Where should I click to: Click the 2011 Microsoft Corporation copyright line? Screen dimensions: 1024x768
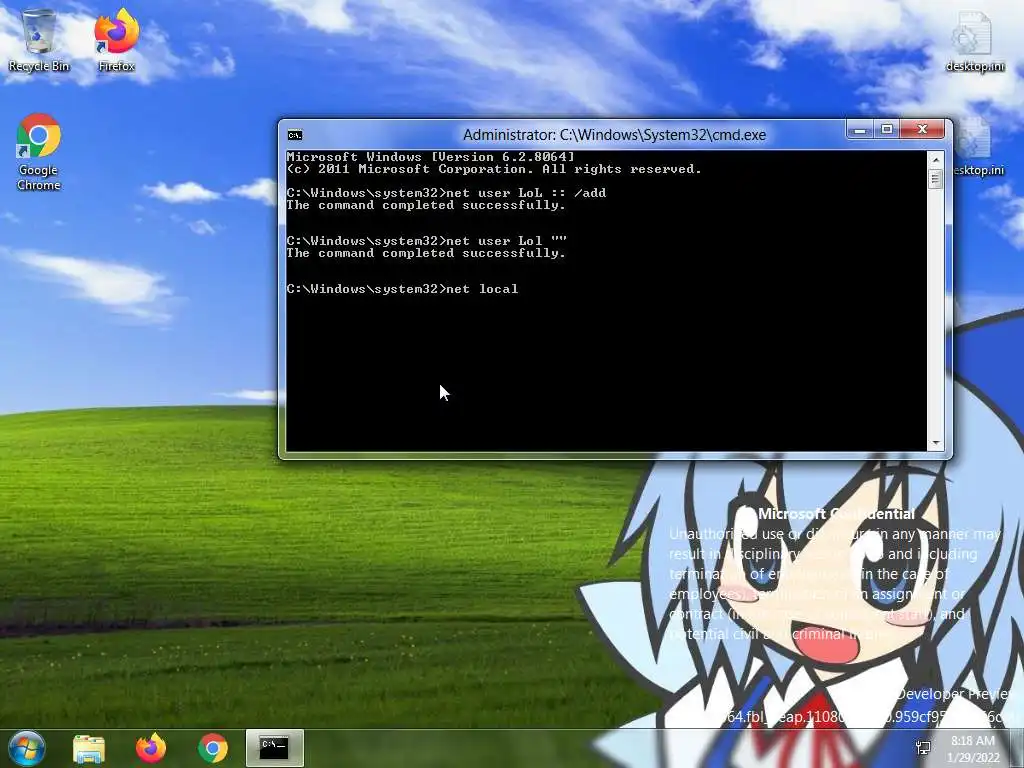click(x=494, y=169)
